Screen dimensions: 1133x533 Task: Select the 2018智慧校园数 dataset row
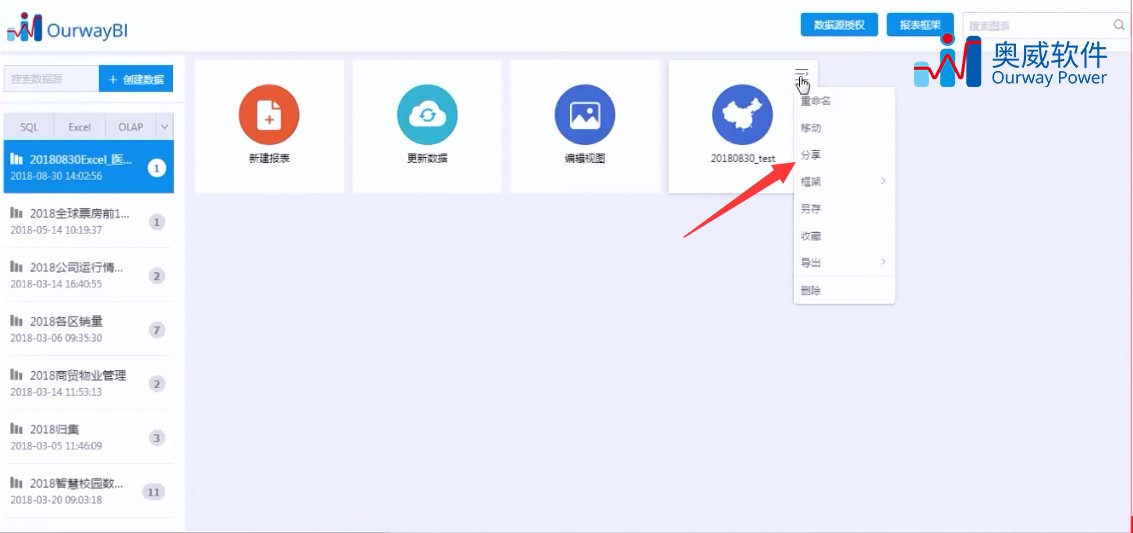pos(88,490)
